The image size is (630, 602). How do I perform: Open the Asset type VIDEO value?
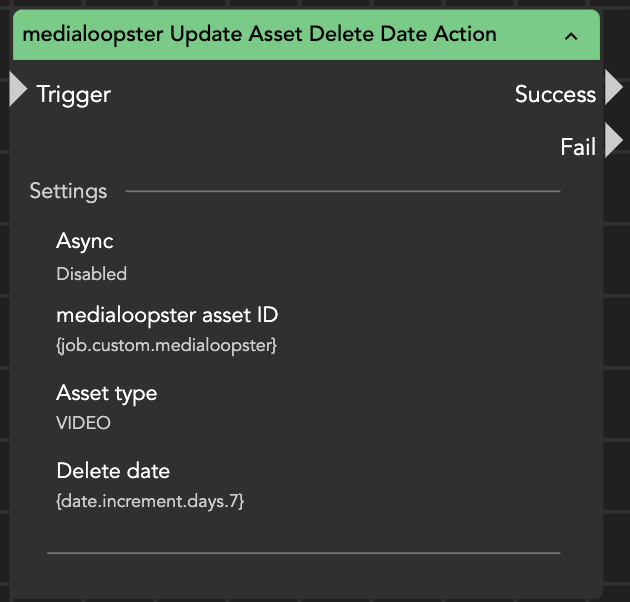pyautogui.click(x=83, y=423)
